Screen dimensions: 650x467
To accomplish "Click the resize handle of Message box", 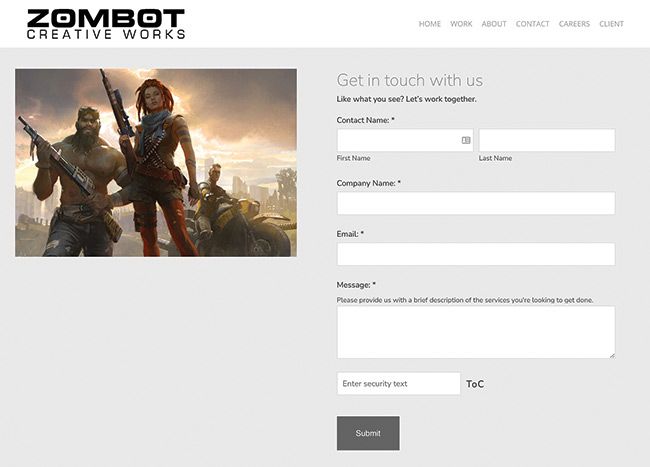I will click(x=612, y=356).
